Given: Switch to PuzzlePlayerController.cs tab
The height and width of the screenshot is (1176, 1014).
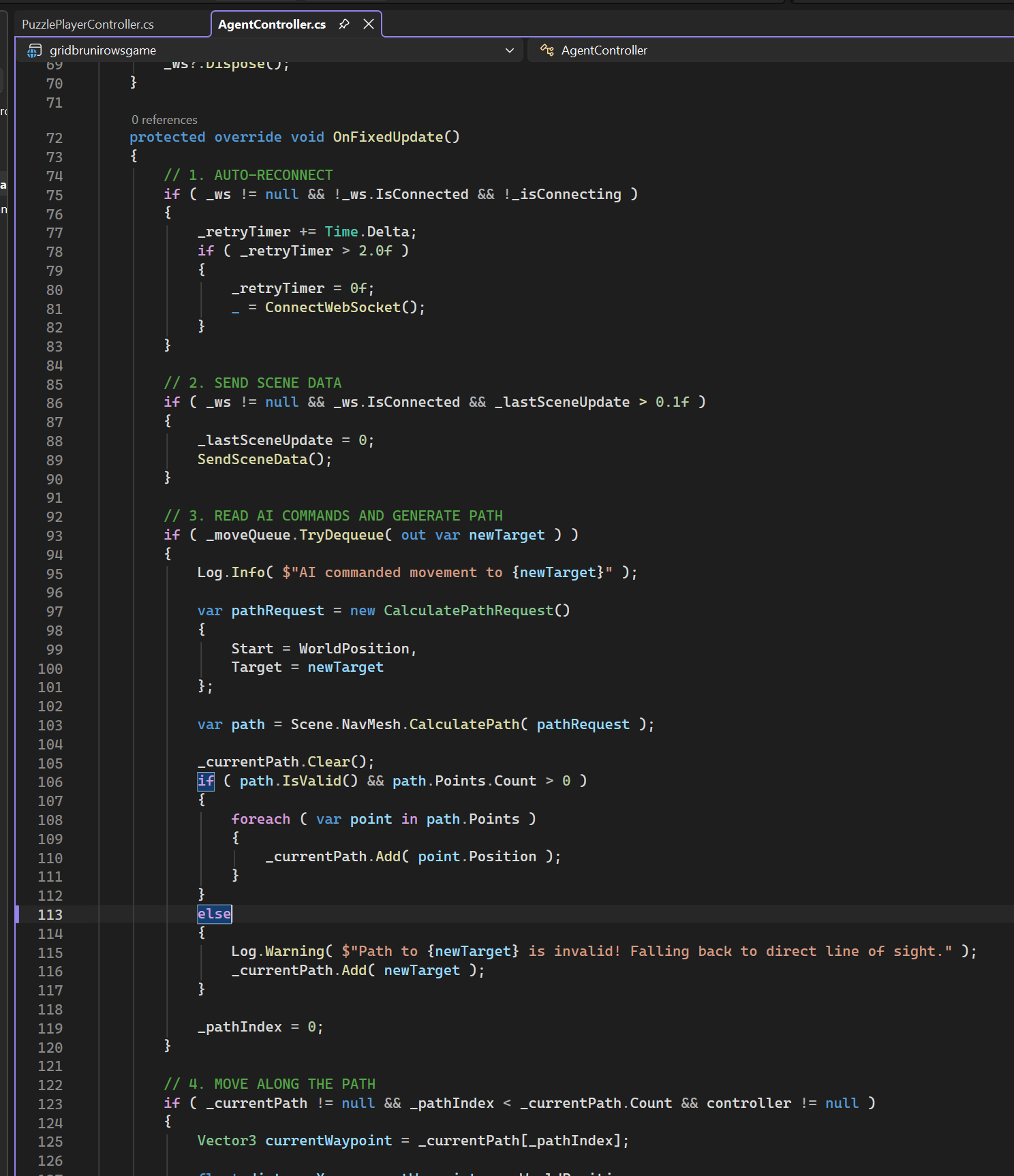Looking at the screenshot, I should click(x=88, y=24).
